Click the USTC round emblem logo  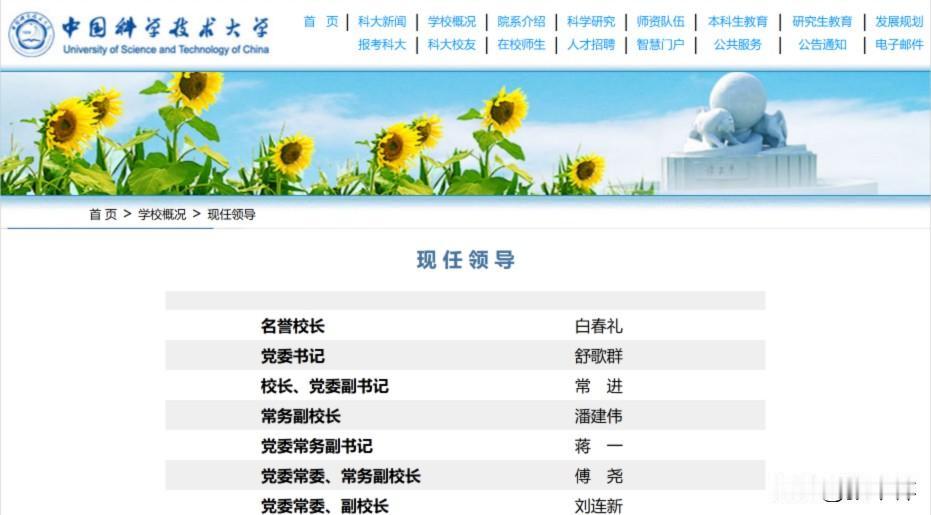(31, 34)
